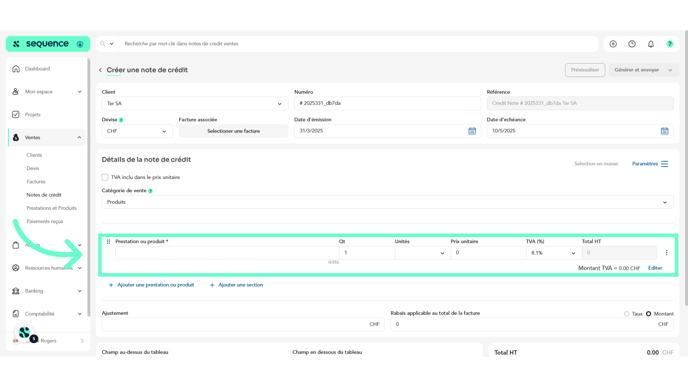Click the Comptabilité icon
Image resolution: width=688 pixels, height=387 pixels.
click(16, 314)
